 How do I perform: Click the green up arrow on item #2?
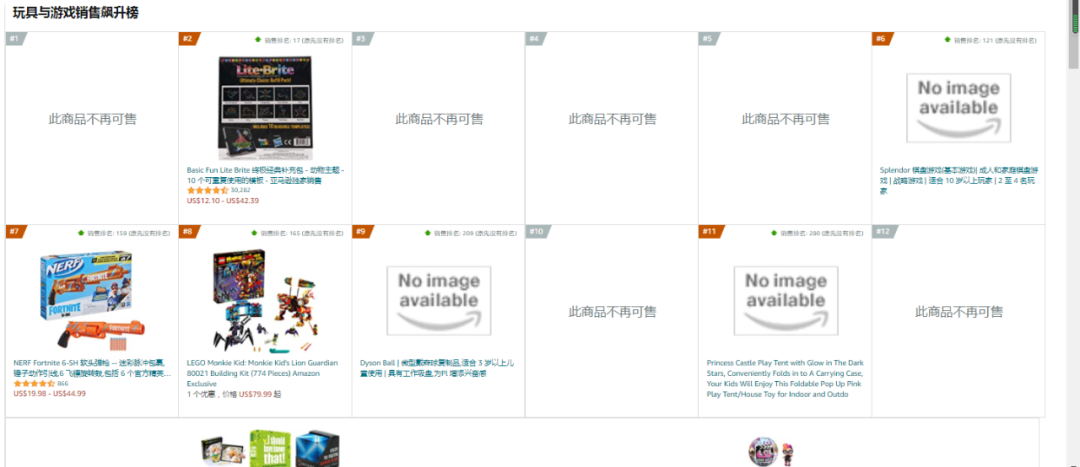tap(258, 40)
